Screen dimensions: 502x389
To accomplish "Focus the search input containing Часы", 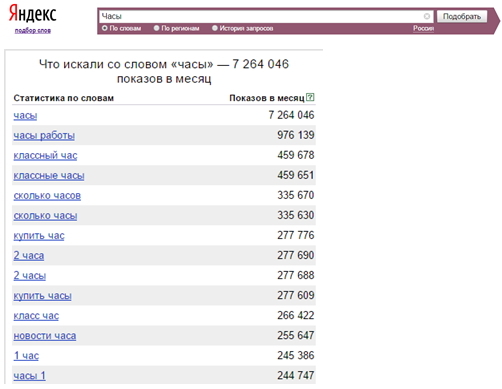I will tap(261, 16).
